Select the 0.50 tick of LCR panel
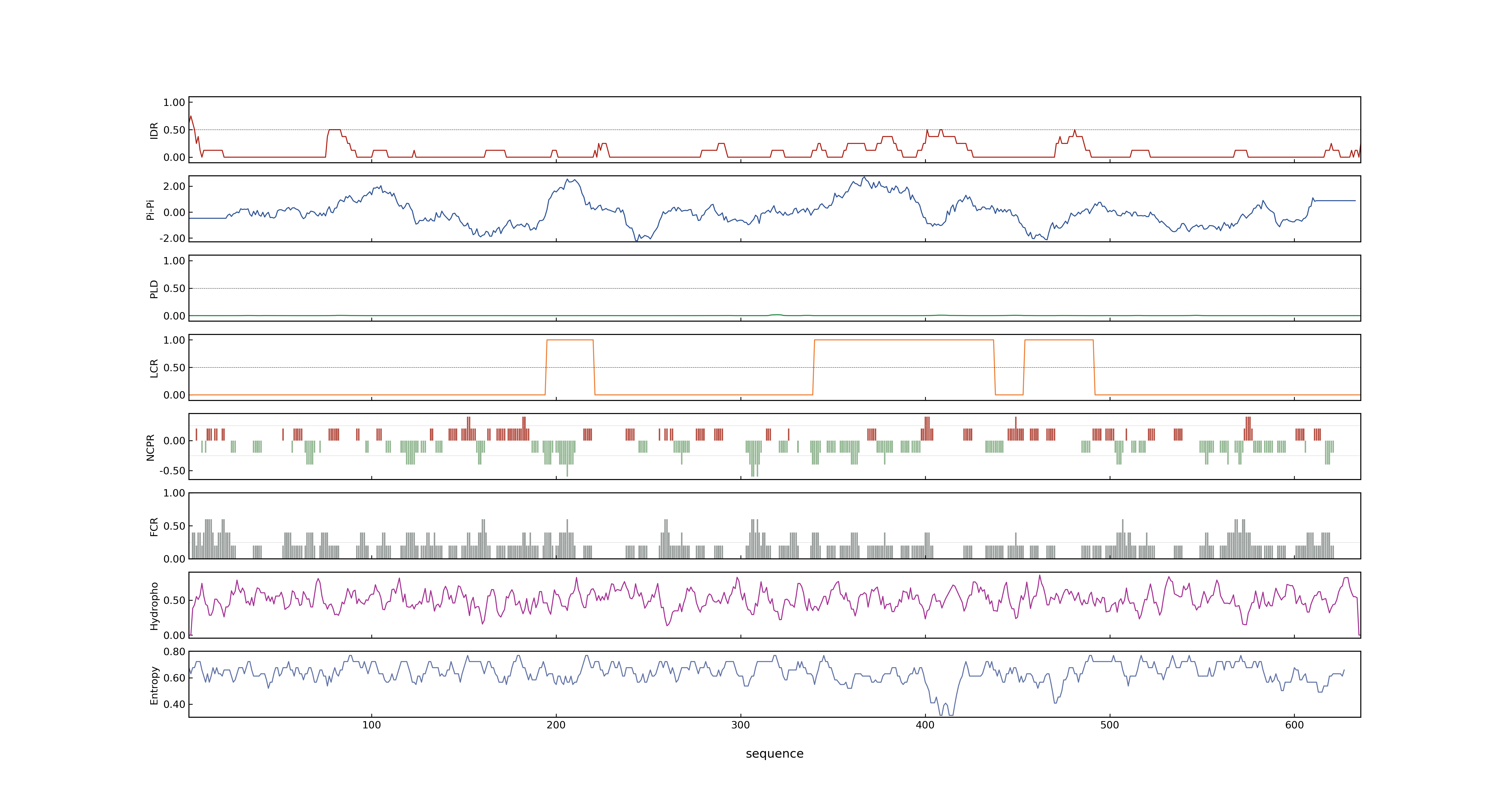This screenshot has height=806, width=1512. tap(174, 368)
